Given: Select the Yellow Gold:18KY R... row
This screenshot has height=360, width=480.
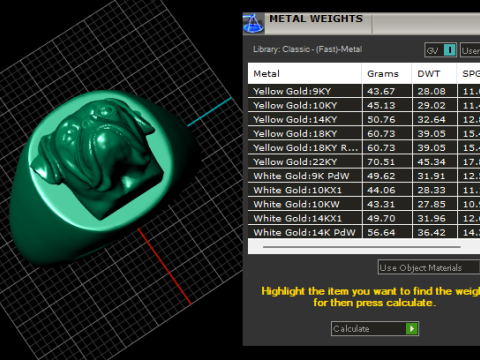Looking at the screenshot, I should pyautogui.click(x=364, y=148).
